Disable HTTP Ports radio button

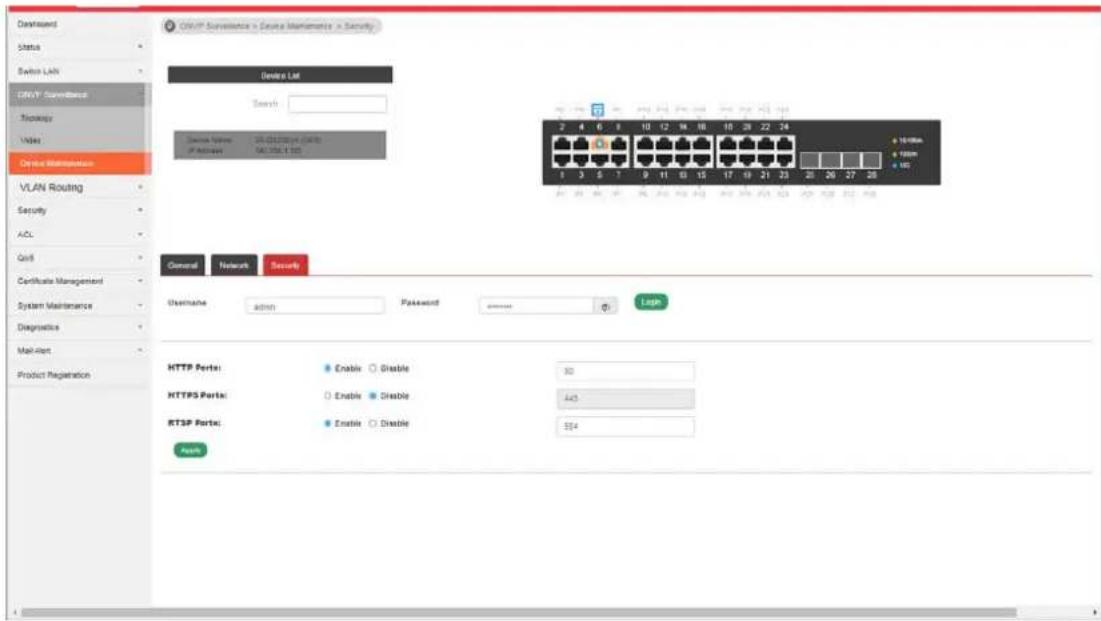pos(373,368)
